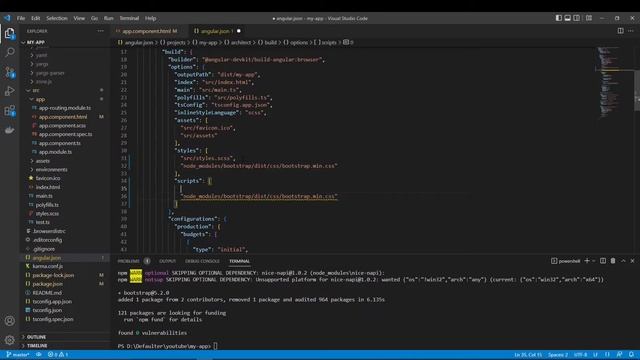The image size is (640, 360).
Task: Click unsaved dot on angular.json tab
Action: [x=239, y=31]
